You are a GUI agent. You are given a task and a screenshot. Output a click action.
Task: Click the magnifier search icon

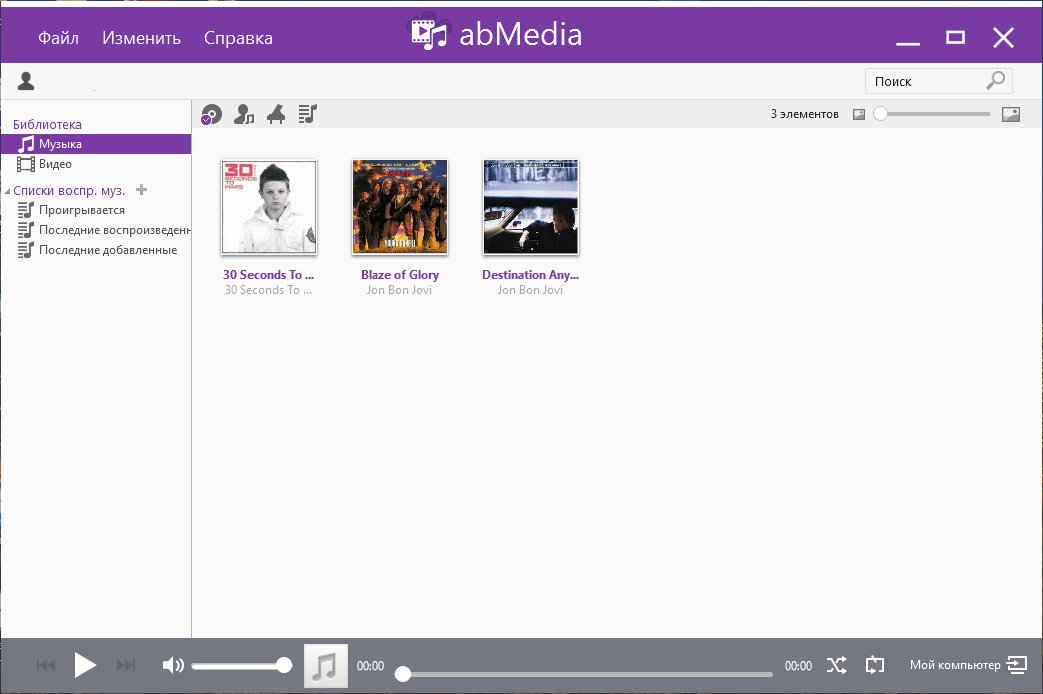tap(995, 81)
